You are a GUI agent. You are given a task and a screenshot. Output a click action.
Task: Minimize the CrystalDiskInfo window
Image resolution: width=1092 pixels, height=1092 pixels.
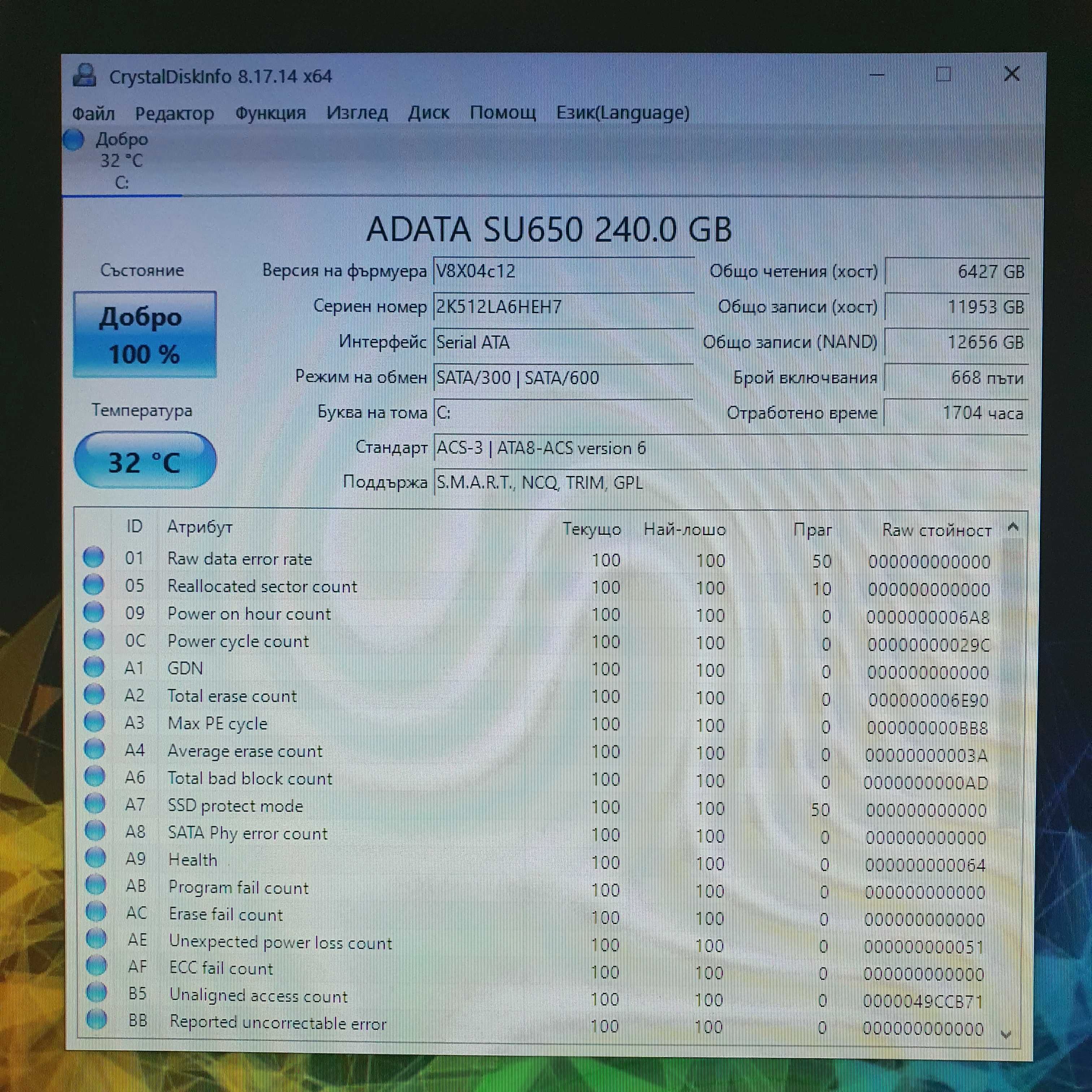(x=877, y=74)
